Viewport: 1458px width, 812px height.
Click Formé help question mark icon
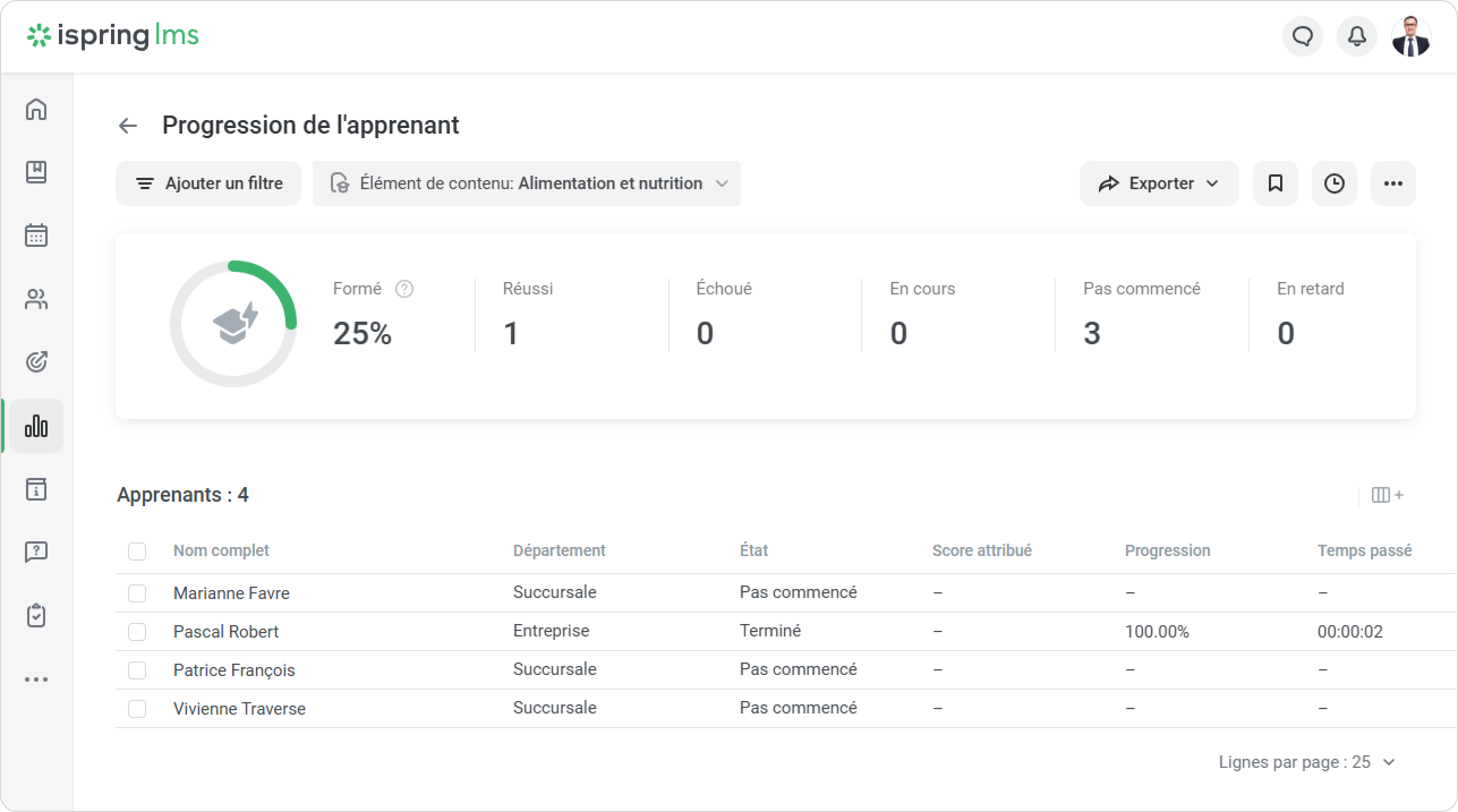click(404, 289)
